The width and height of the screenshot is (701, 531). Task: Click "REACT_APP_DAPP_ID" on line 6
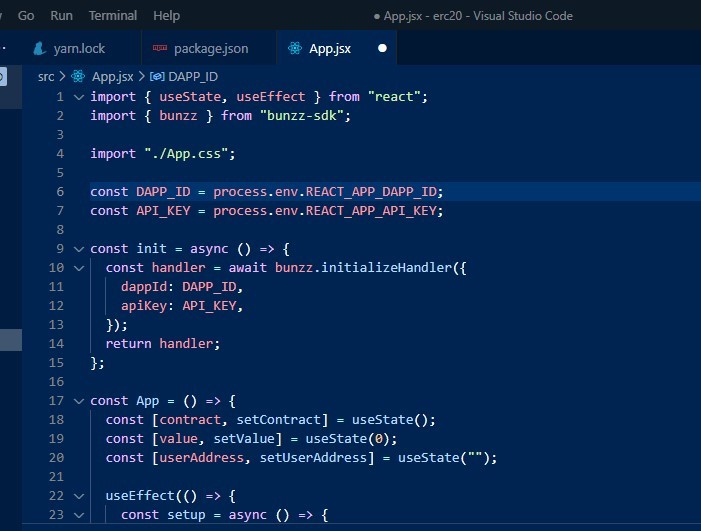(371, 192)
